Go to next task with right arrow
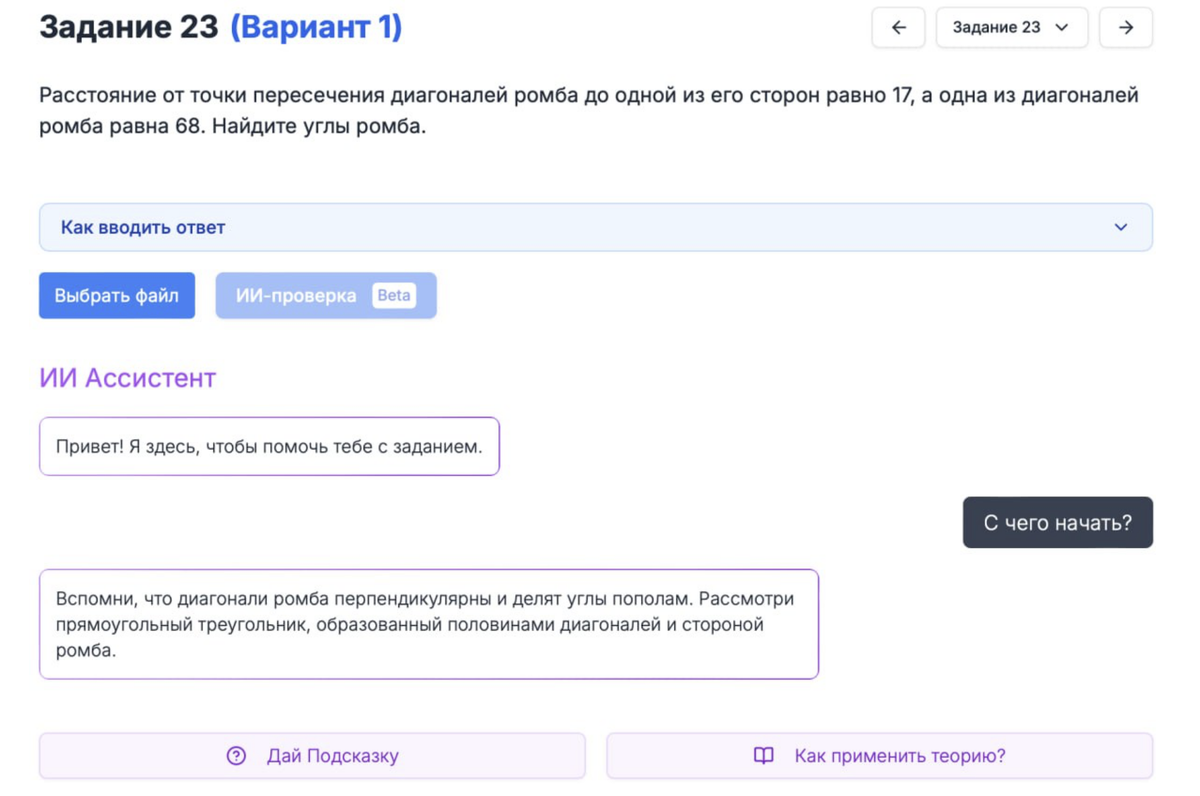Image resolution: width=1200 pixels, height=796 pixels. click(1125, 28)
